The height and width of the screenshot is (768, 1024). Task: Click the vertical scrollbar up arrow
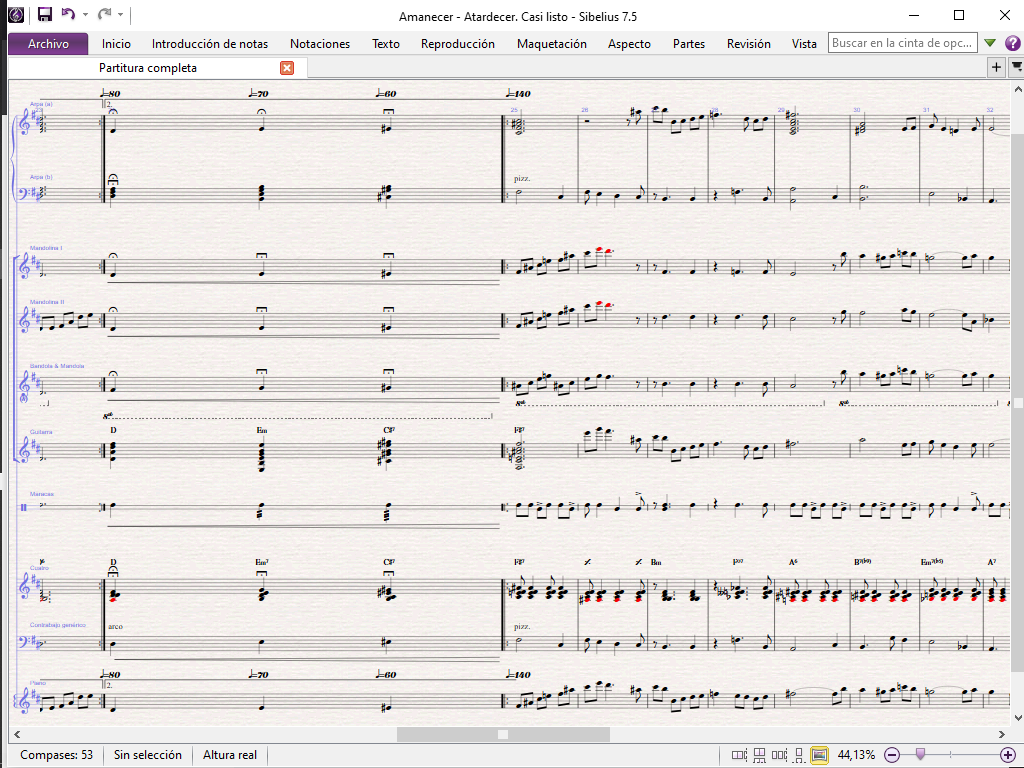[x=1017, y=88]
